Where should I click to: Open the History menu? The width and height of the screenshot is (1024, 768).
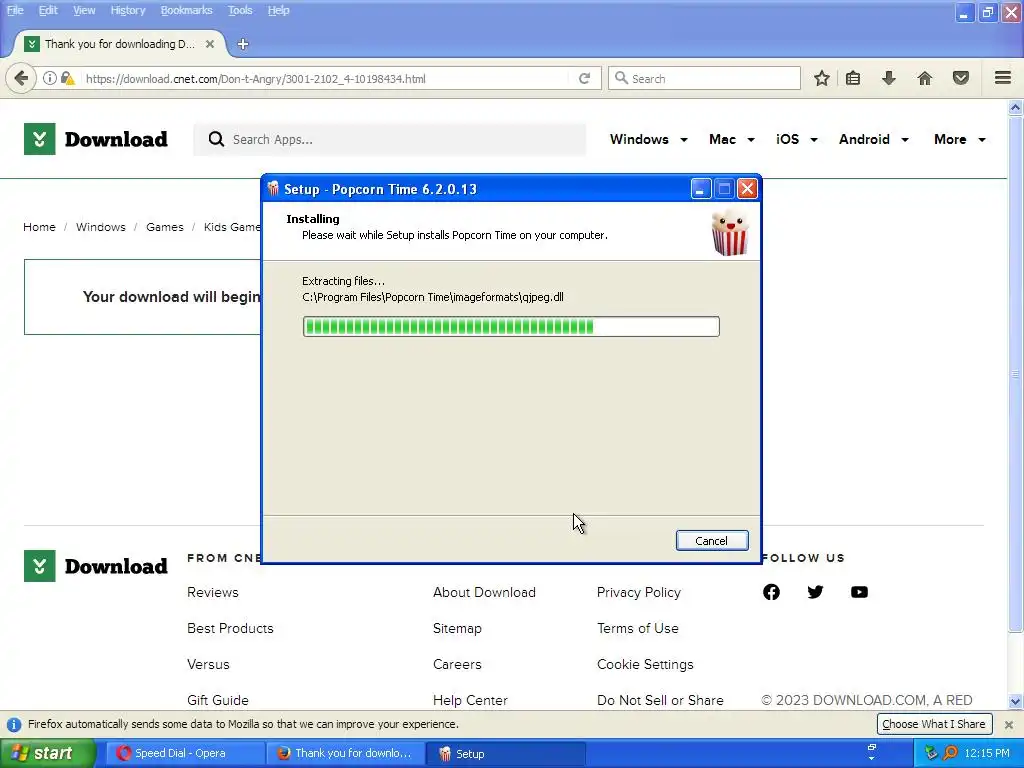[x=127, y=10]
